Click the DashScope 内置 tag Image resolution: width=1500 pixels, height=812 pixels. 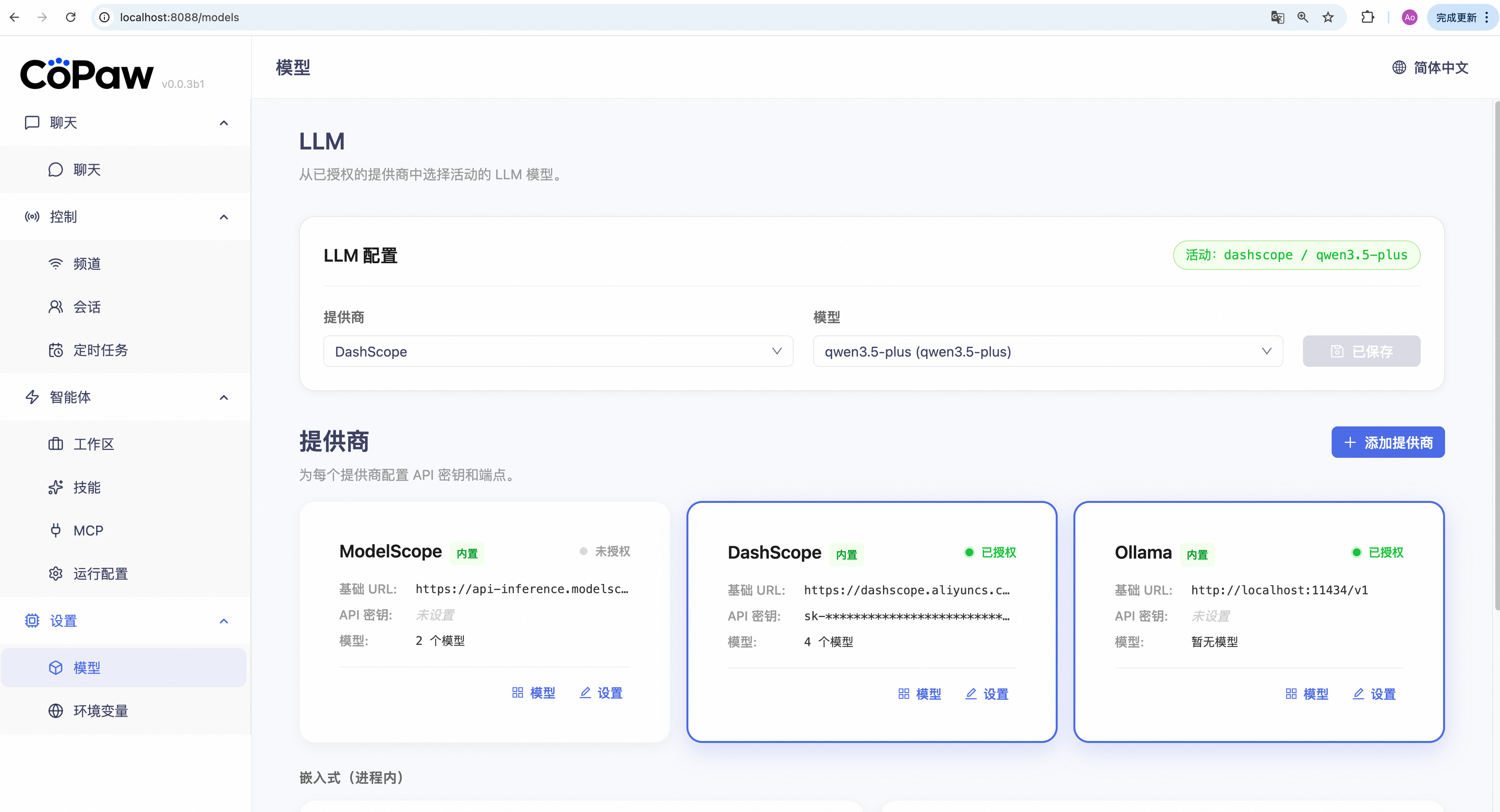[x=846, y=554]
